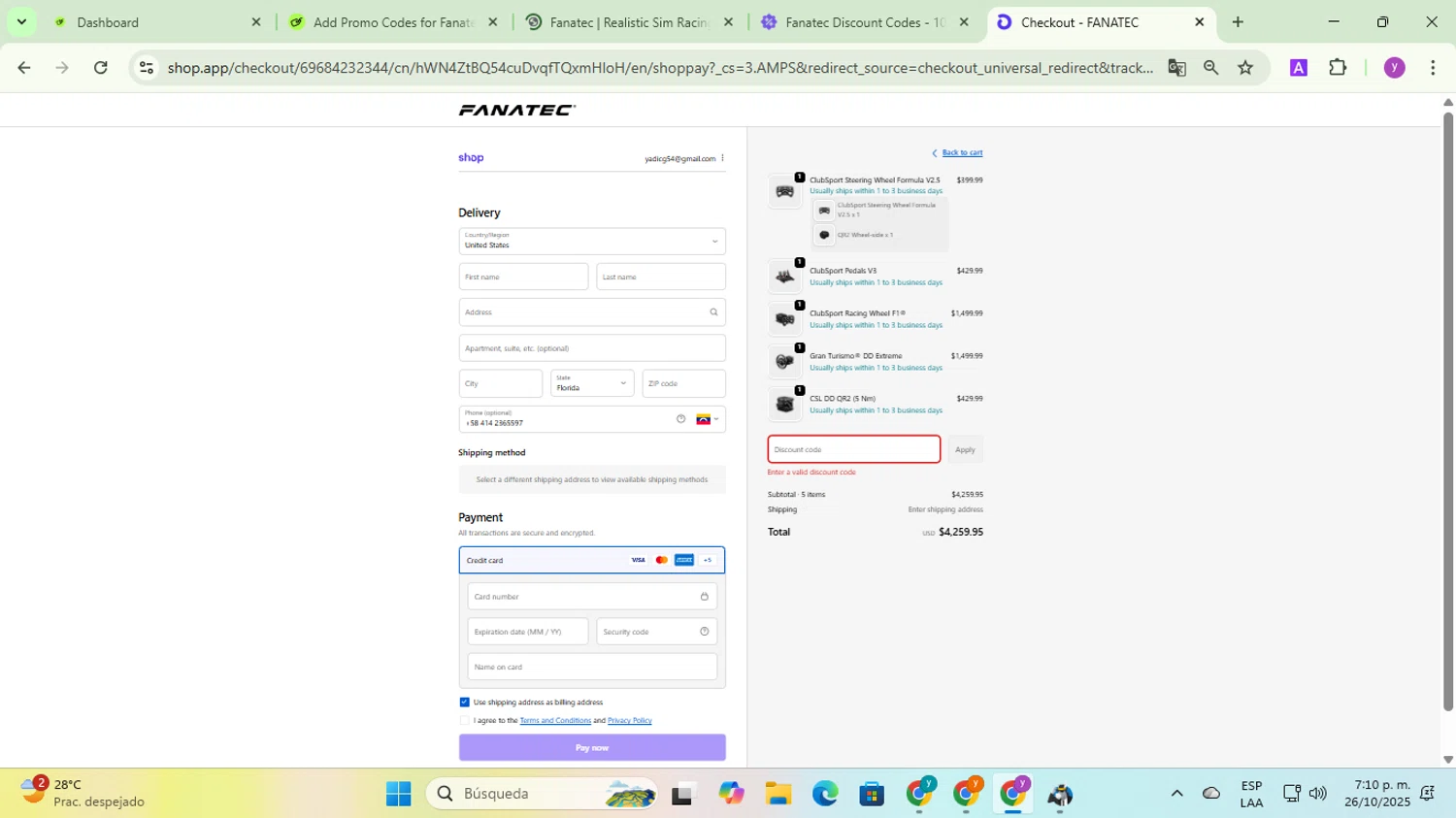The width and height of the screenshot is (1456, 818).
Task: Select the Checkout - FANATEC tab
Action: tap(1102, 21)
